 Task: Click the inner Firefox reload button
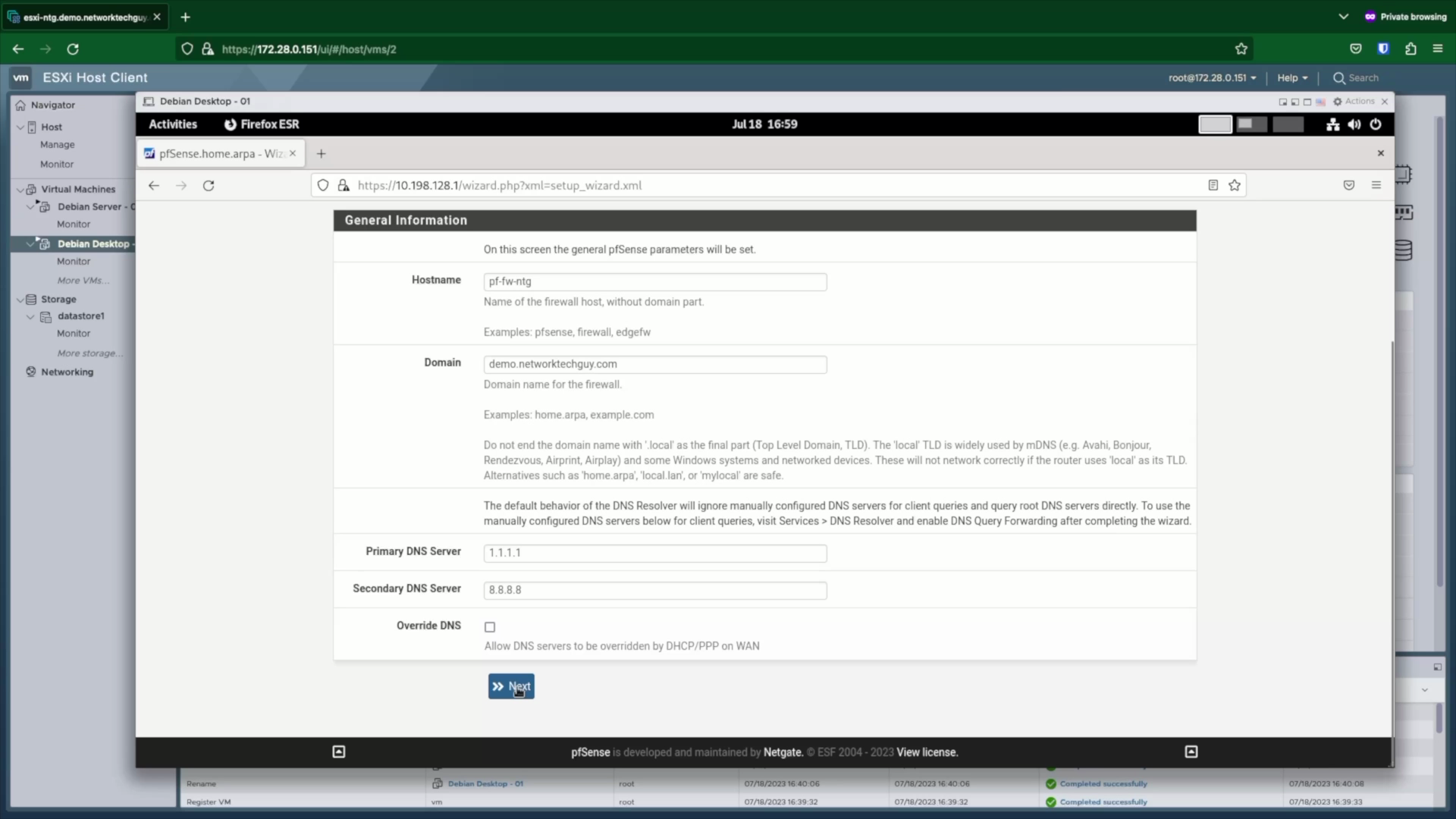[x=209, y=185]
